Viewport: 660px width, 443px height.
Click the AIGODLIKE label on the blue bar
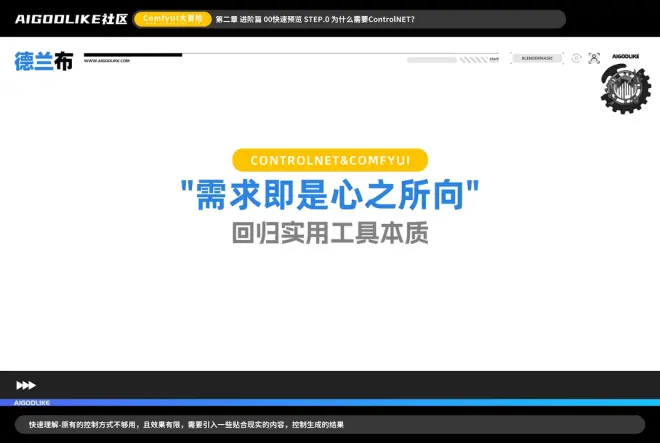(x=32, y=402)
